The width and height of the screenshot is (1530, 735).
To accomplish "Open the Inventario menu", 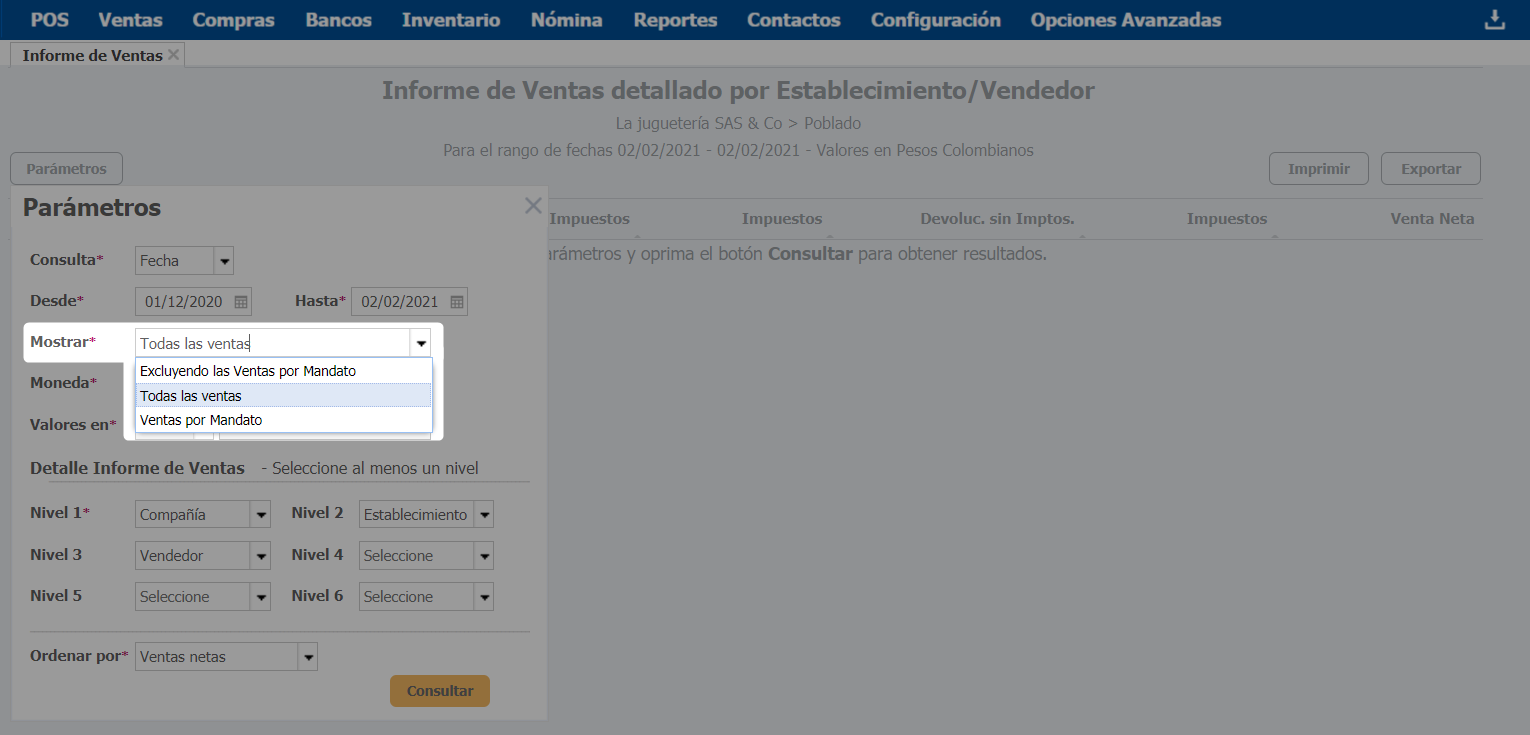I will [451, 20].
